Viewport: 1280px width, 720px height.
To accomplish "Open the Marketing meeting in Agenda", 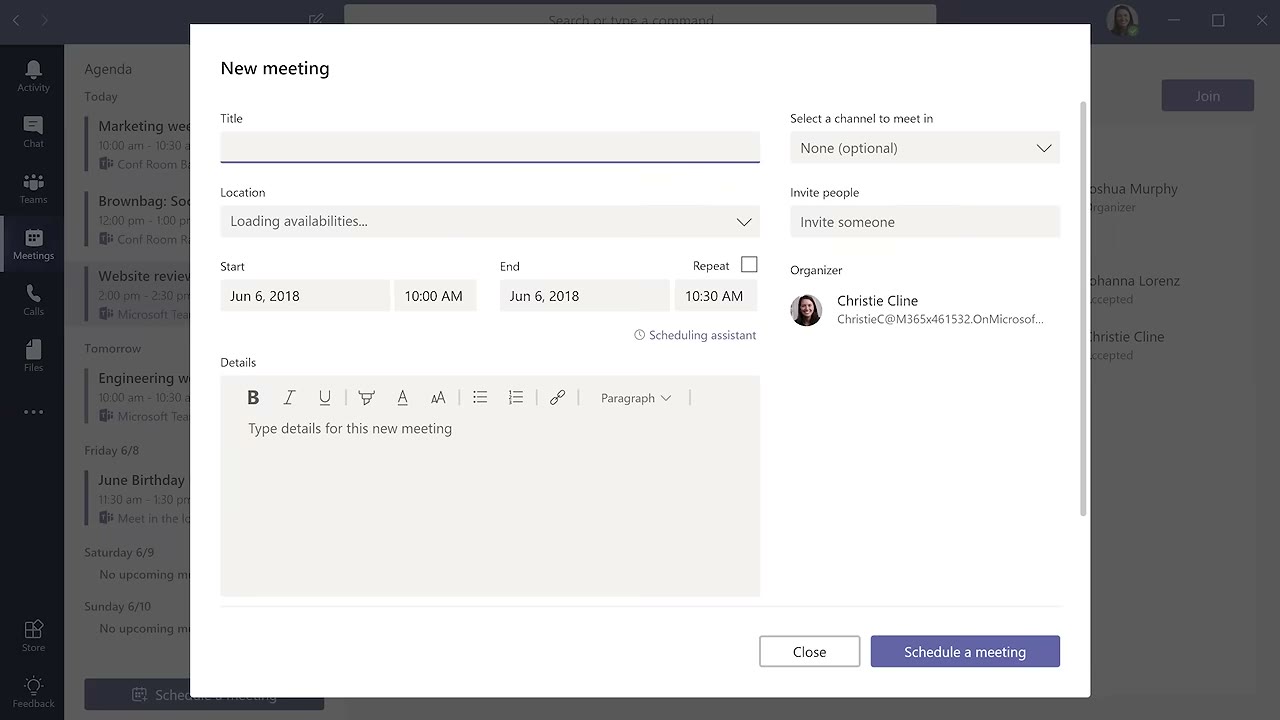I will pos(139,144).
